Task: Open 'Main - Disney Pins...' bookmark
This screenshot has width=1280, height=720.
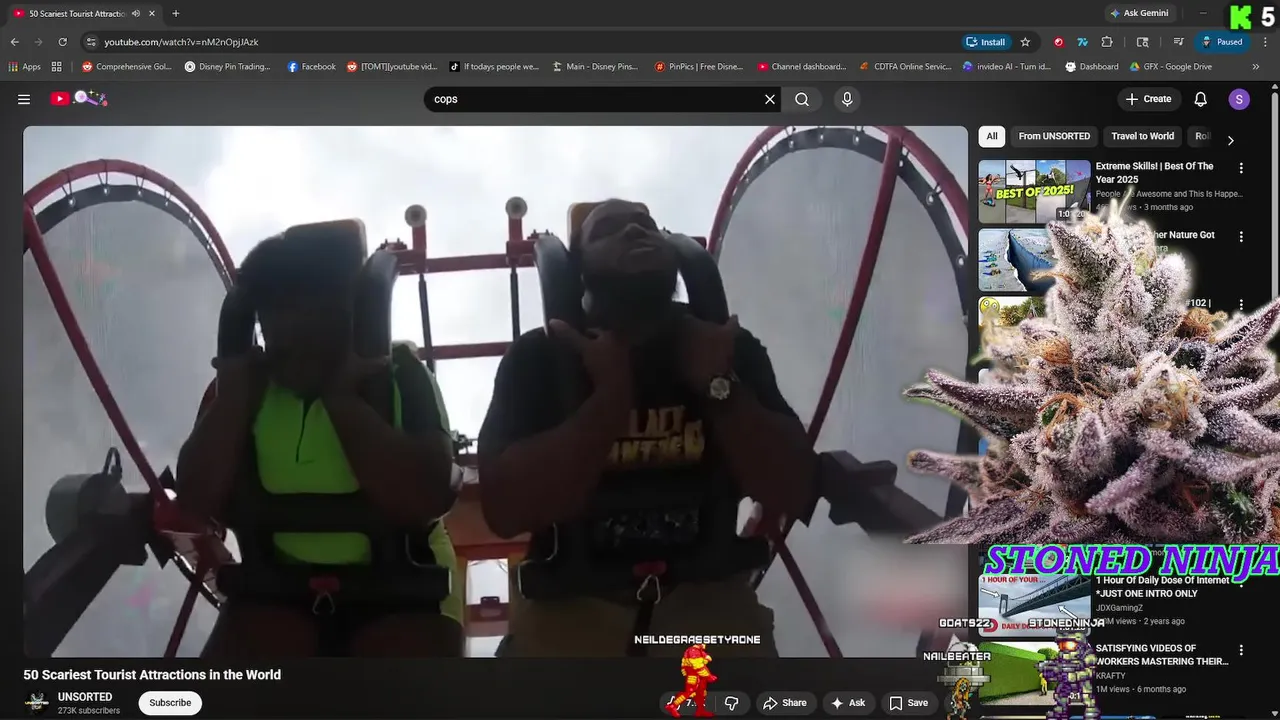Action: [x=594, y=67]
